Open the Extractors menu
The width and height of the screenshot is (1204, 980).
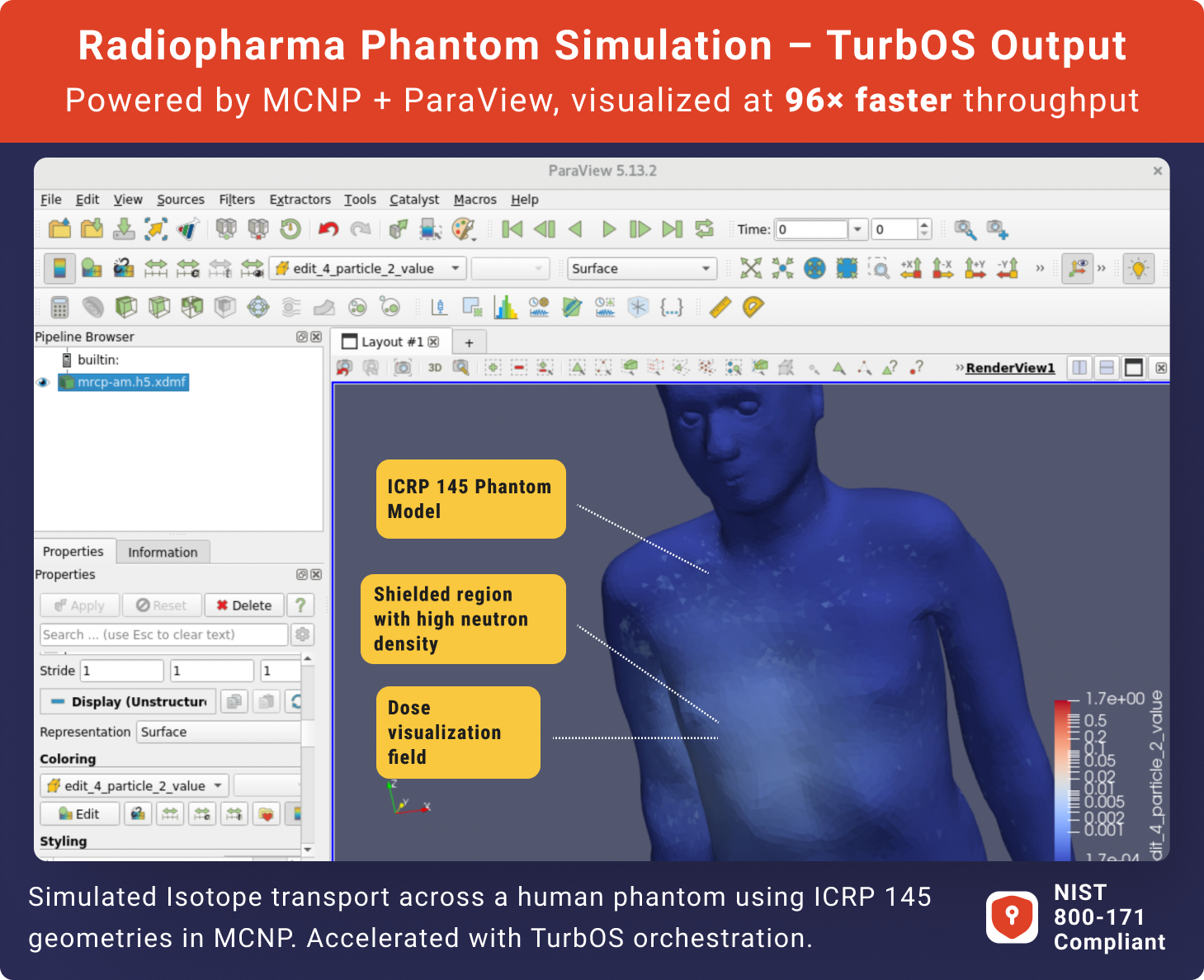tap(300, 200)
